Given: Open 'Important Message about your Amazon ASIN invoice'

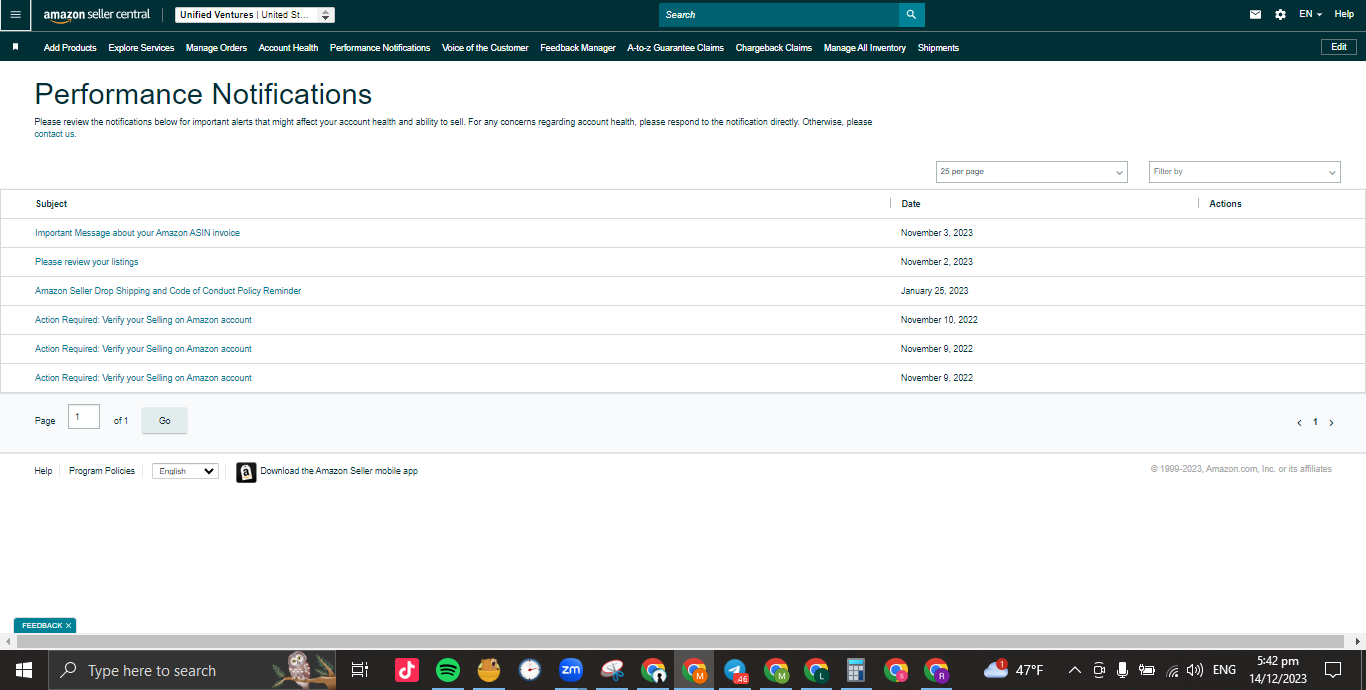Looking at the screenshot, I should (137, 233).
